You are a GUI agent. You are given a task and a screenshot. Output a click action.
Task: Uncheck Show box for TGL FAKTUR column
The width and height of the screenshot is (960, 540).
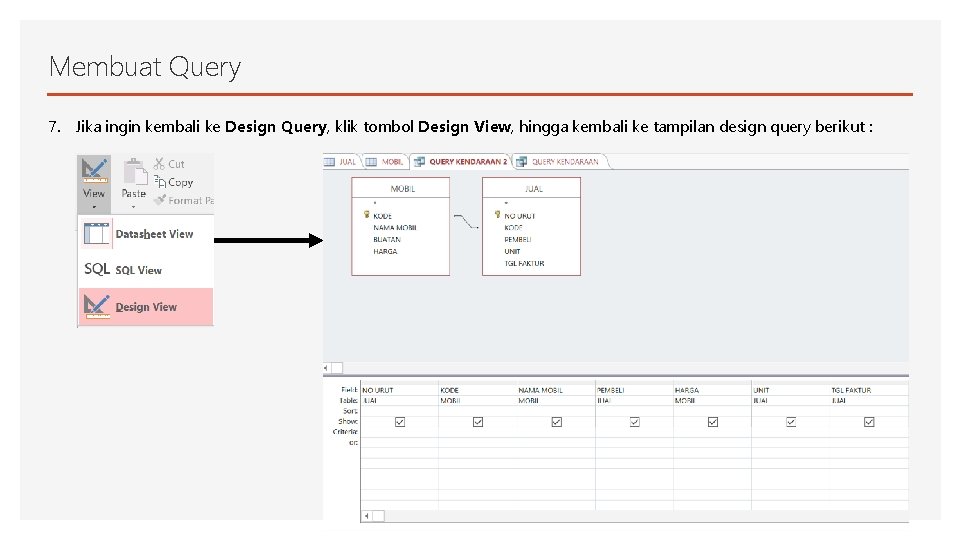869,422
